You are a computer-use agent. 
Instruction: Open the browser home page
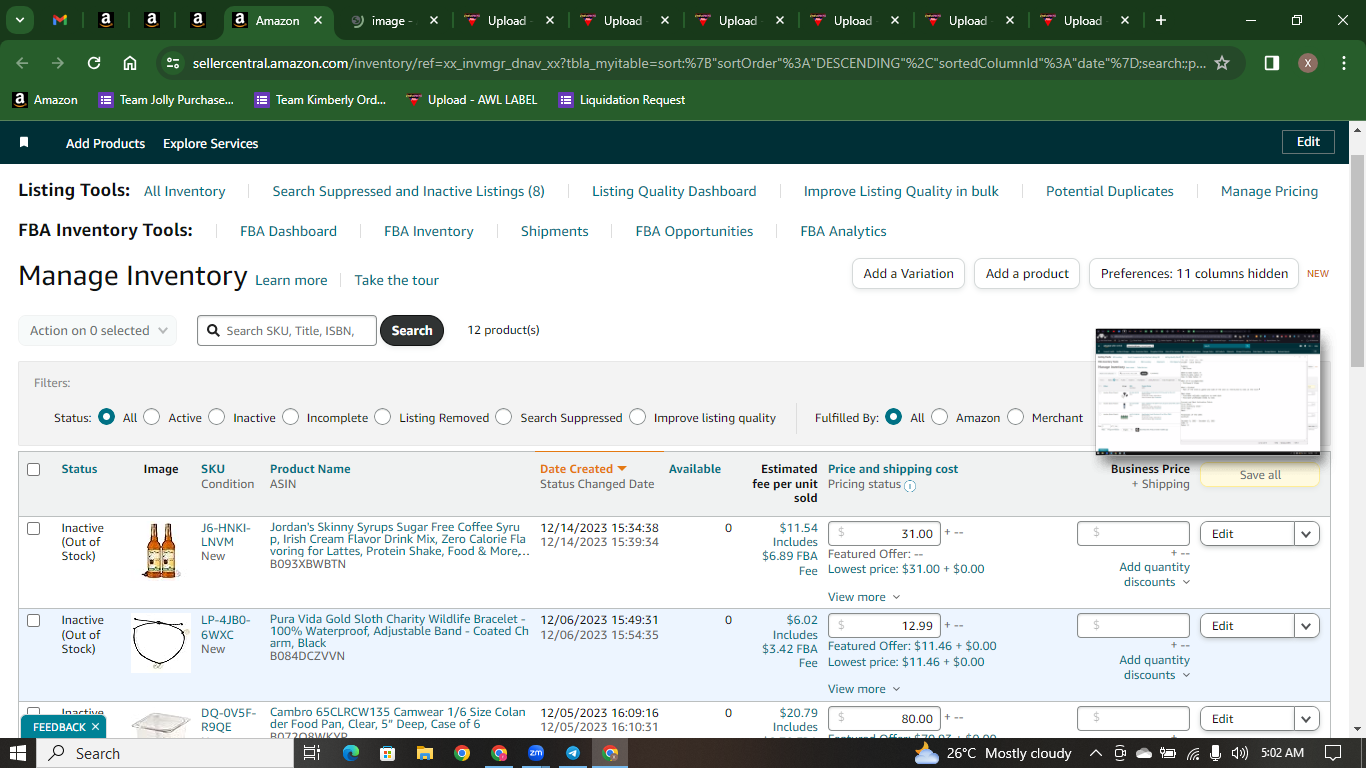coord(130,63)
